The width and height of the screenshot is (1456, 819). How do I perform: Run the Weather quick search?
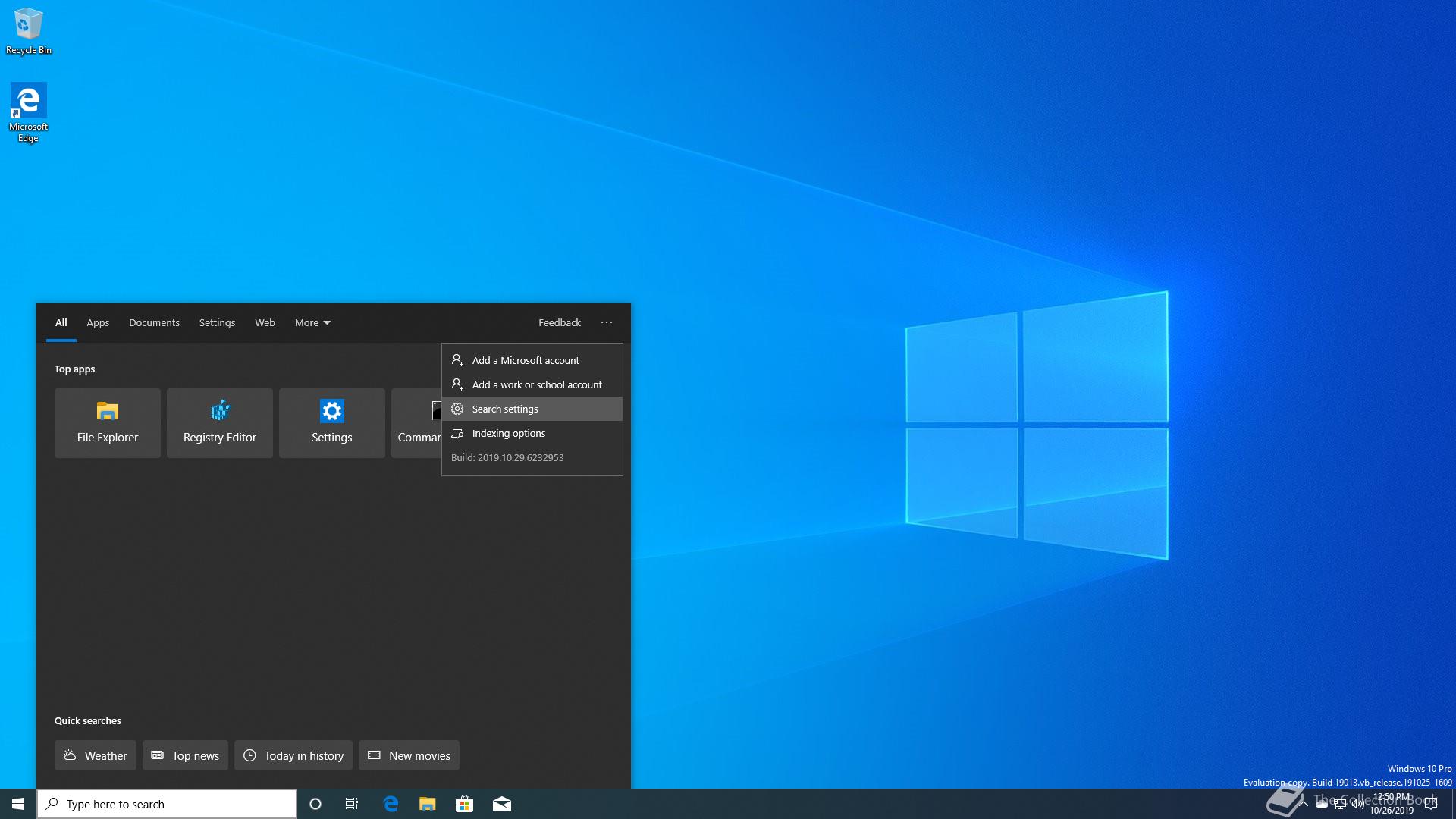coord(95,755)
